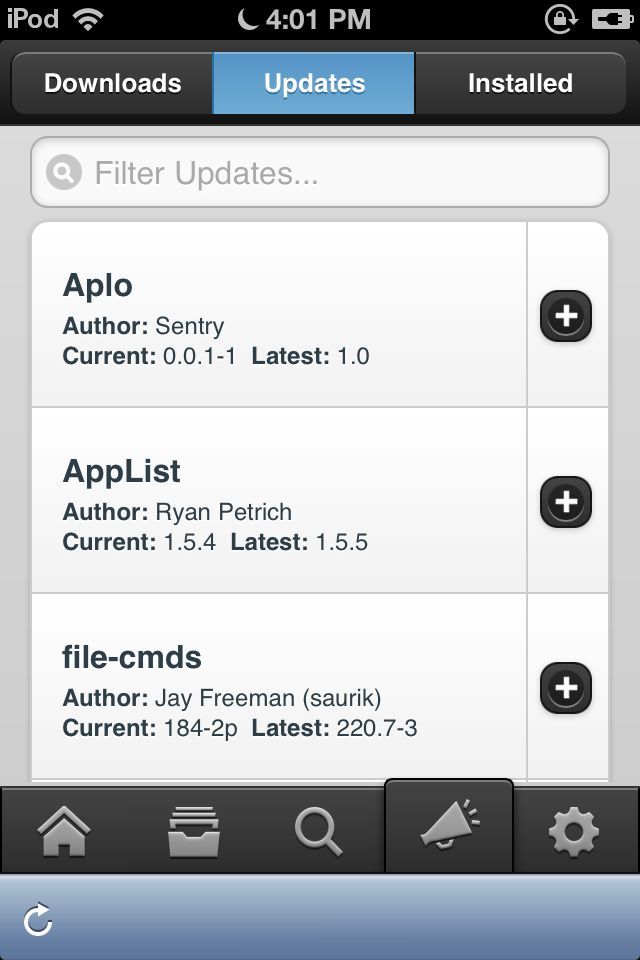
Task: Open Search using the magnifier icon
Action: pyautogui.click(x=319, y=830)
